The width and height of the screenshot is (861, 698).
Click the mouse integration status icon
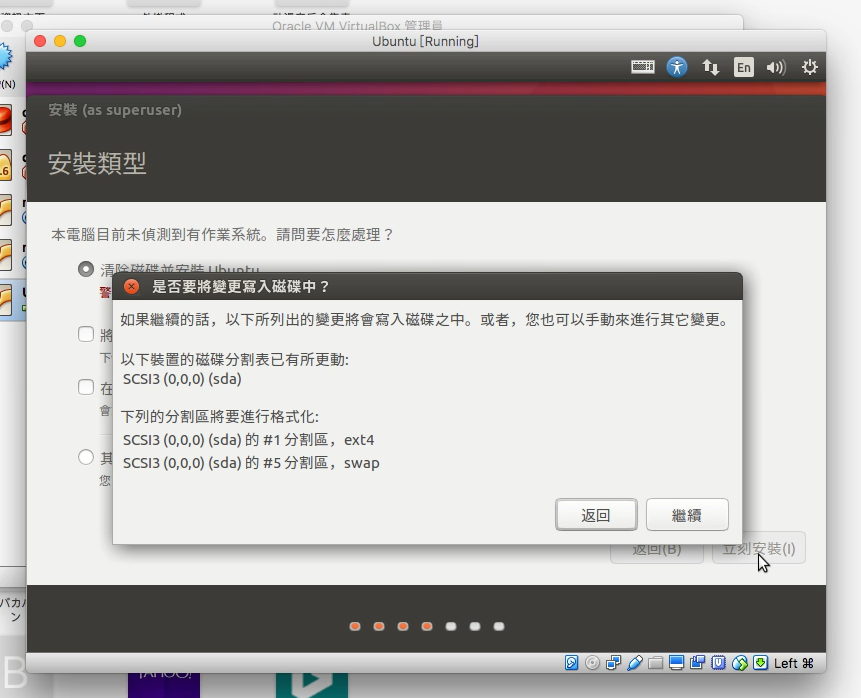tap(740, 663)
